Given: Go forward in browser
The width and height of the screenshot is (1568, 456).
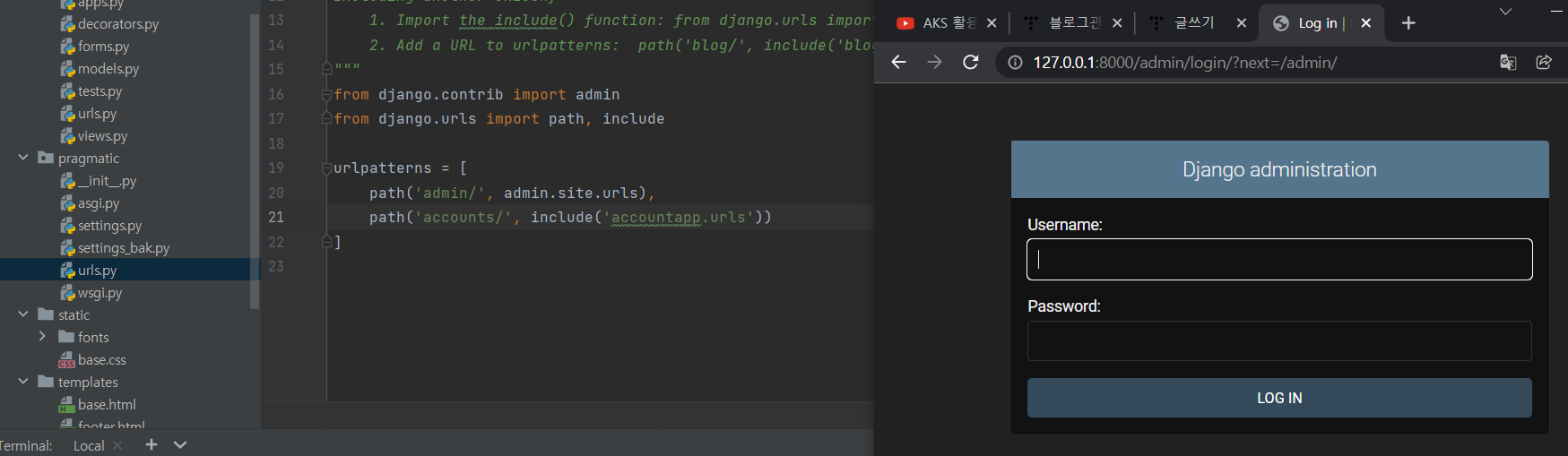Looking at the screenshot, I should (x=934, y=62).
